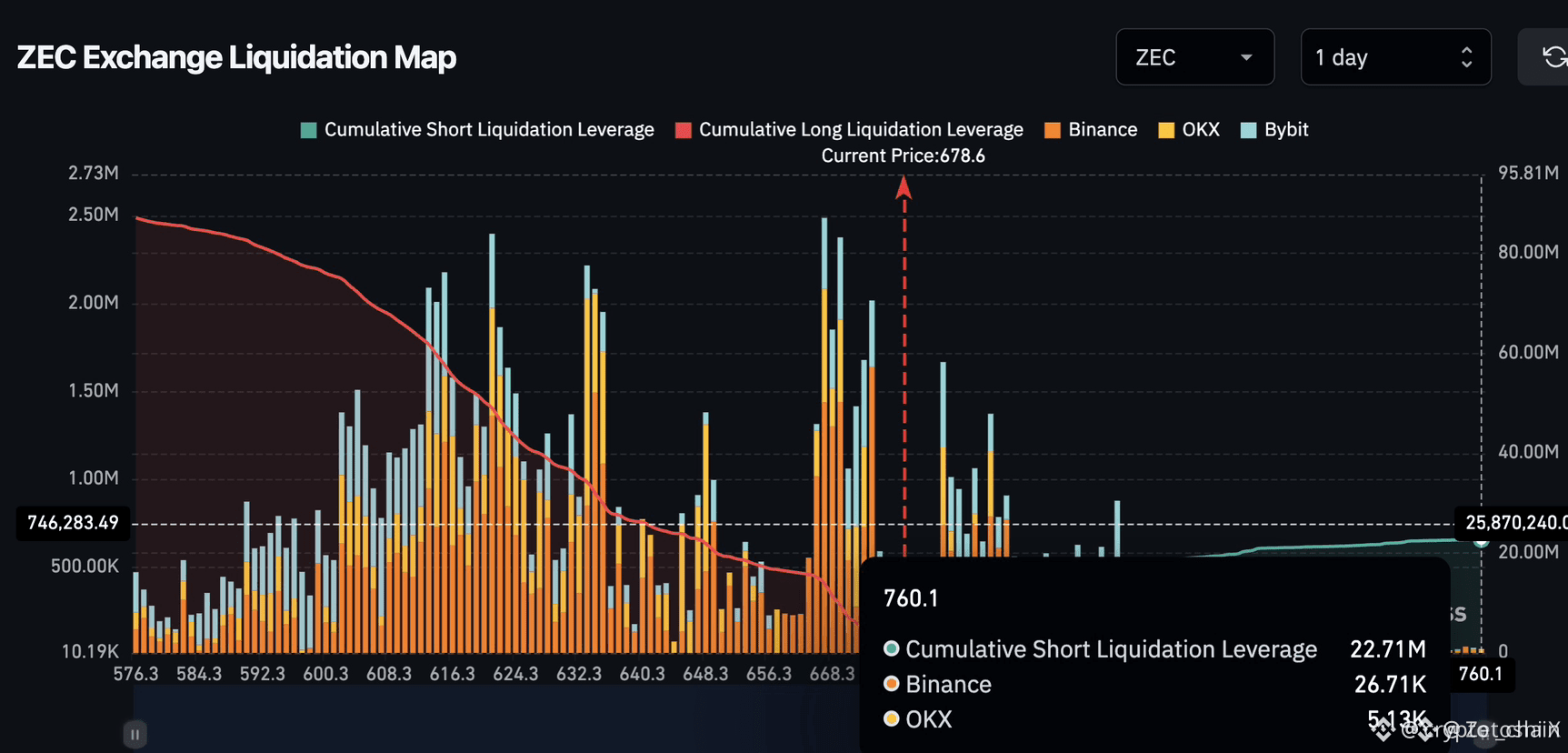Select the ZEC Exchange Liquidation Map title

click(237, 57)
